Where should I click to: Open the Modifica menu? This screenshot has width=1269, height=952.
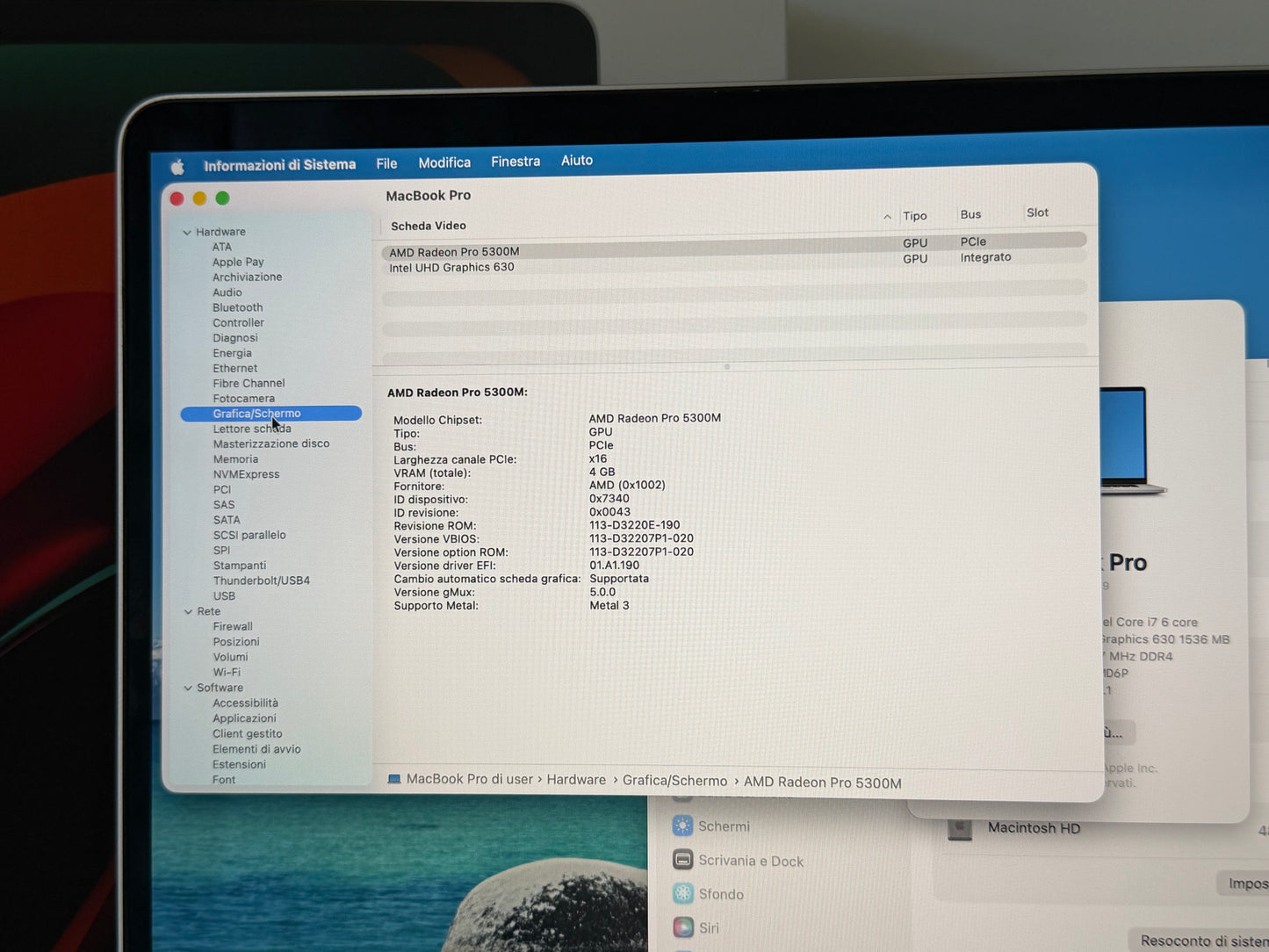point(444,162)
